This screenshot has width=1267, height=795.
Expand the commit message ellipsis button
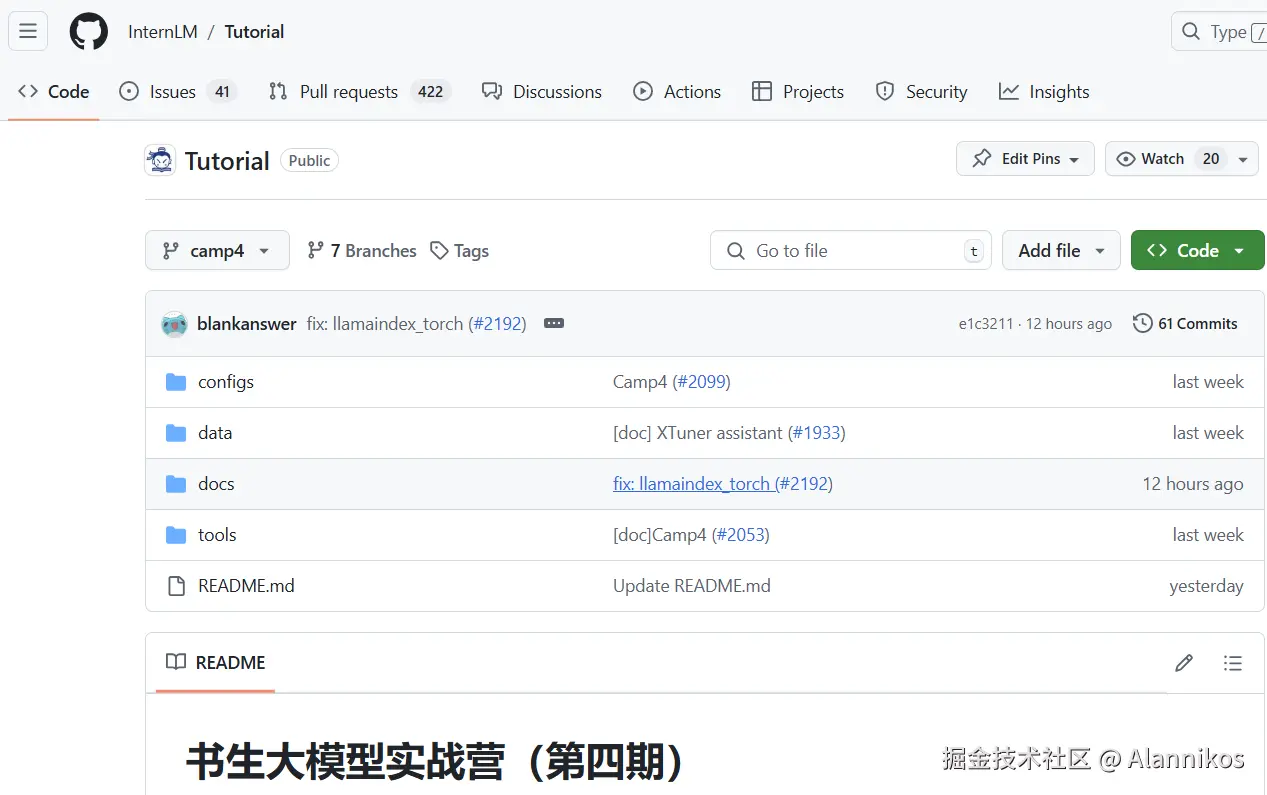tap(554, 323)
